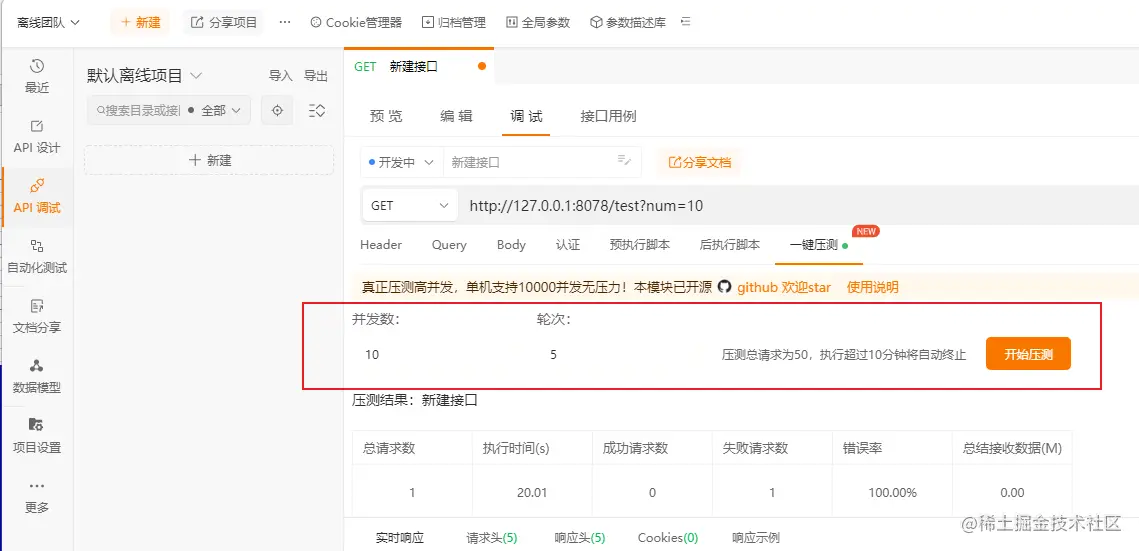Click the description icon in 新建接口 name field
The image size is (1139, 551).
point(623,160)
